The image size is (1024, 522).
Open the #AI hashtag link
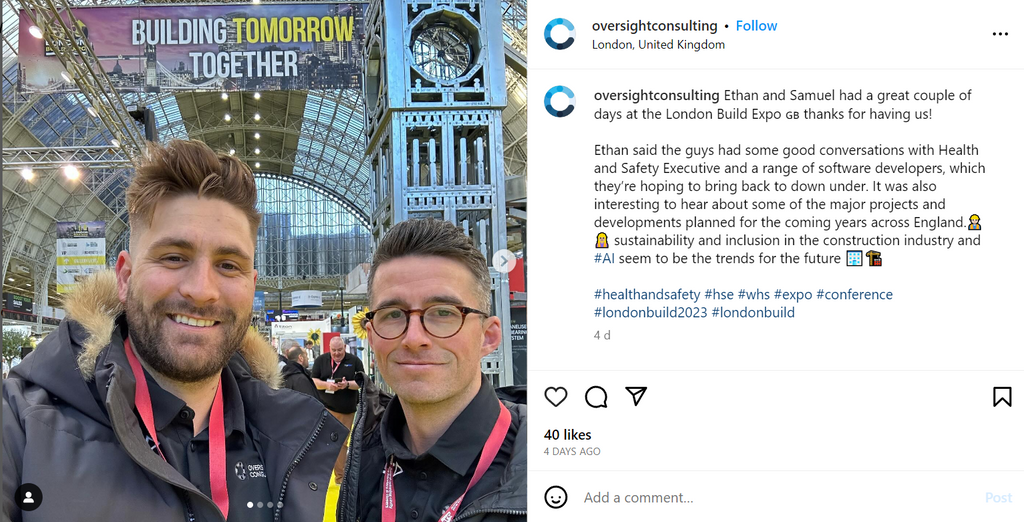click(604, 258)
